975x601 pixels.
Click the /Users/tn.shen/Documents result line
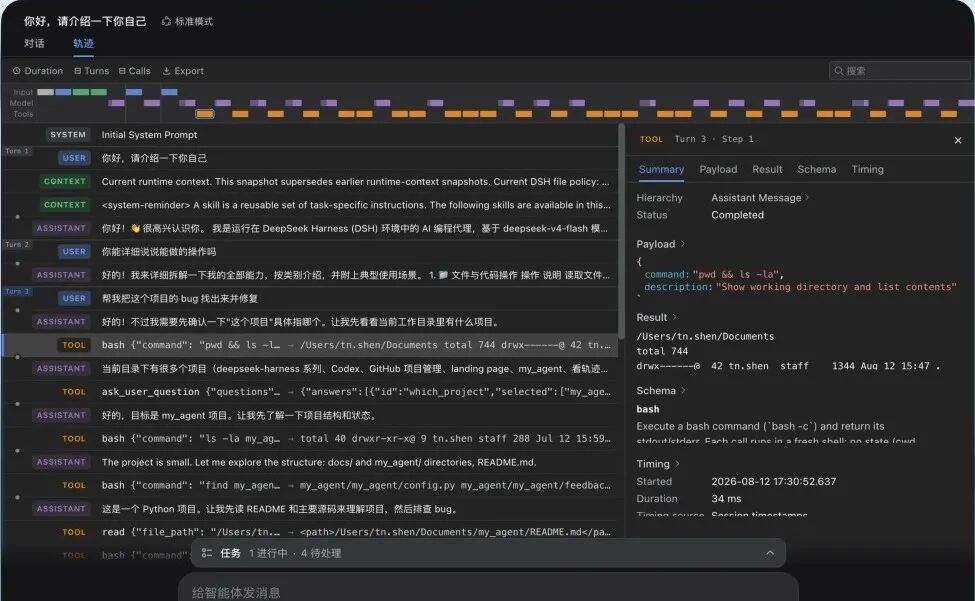pyautogui.click(x=705, y=336)
